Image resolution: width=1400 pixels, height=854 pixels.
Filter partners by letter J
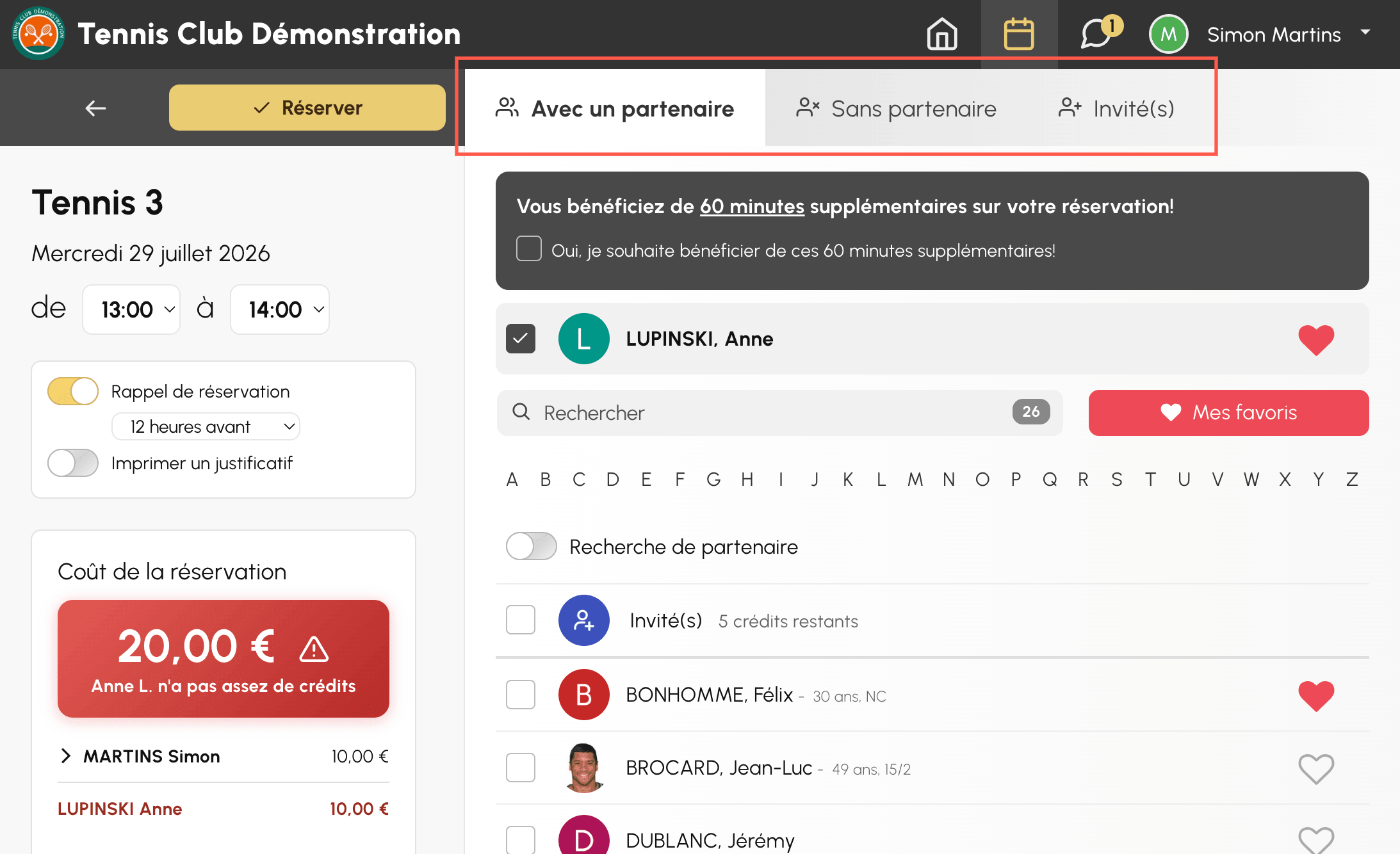pyautogui.click(x=815, y=479)
